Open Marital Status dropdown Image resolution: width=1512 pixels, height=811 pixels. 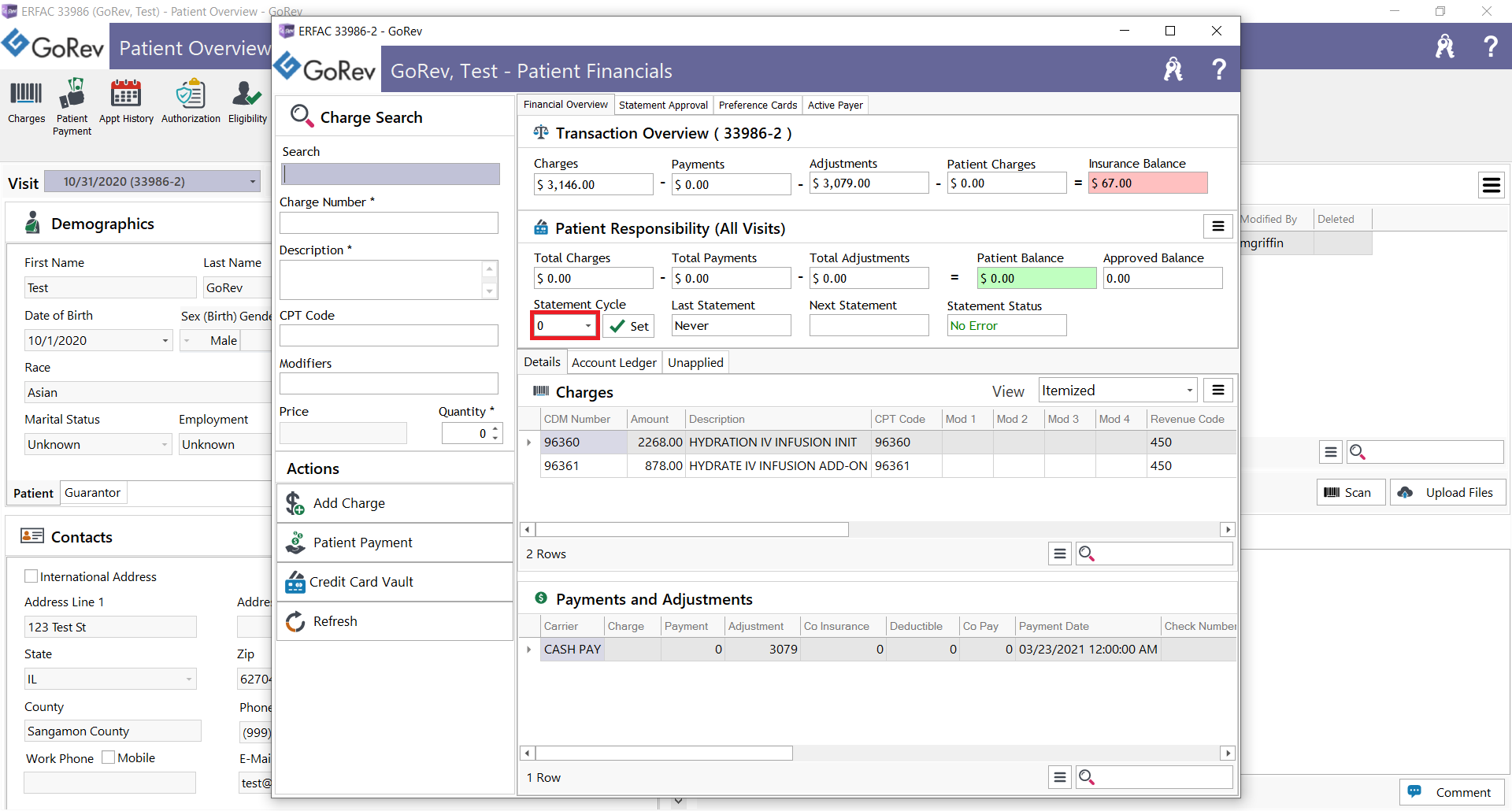[x=165, y=445]
